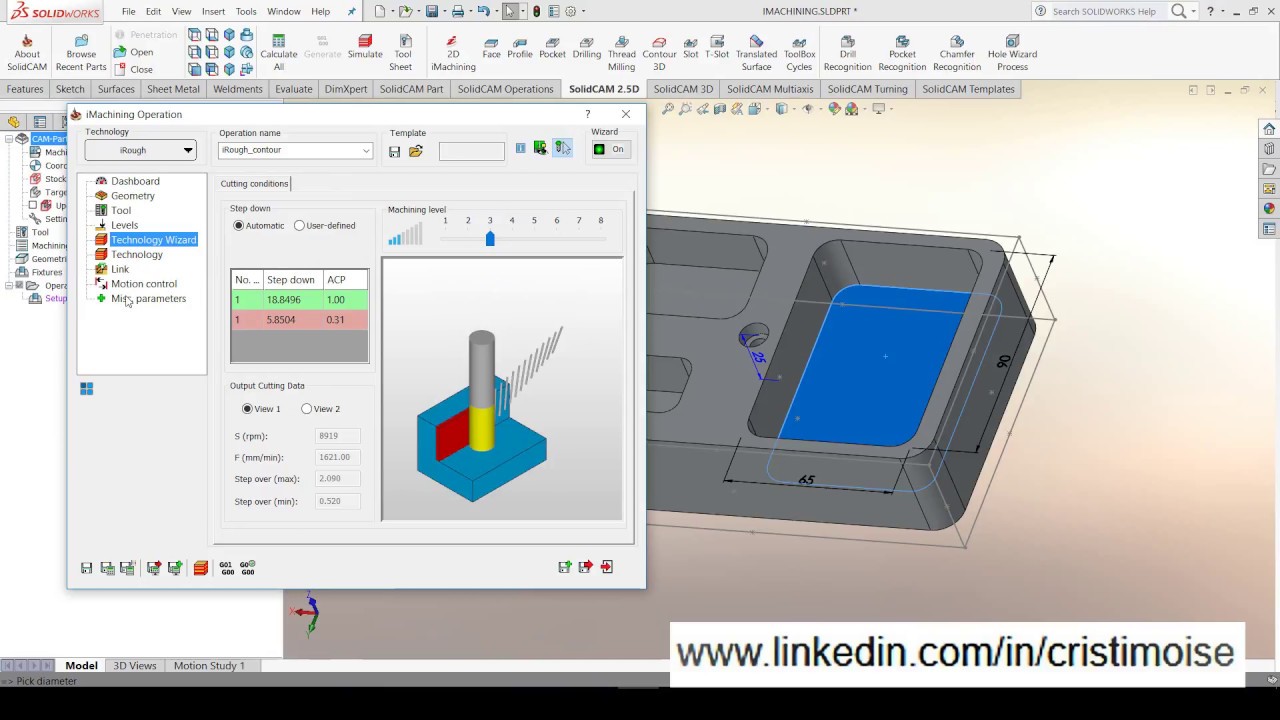Select Misc. parameters in operation tree
The width and height of the screenshot is (1280, 720).
(148, 299)
